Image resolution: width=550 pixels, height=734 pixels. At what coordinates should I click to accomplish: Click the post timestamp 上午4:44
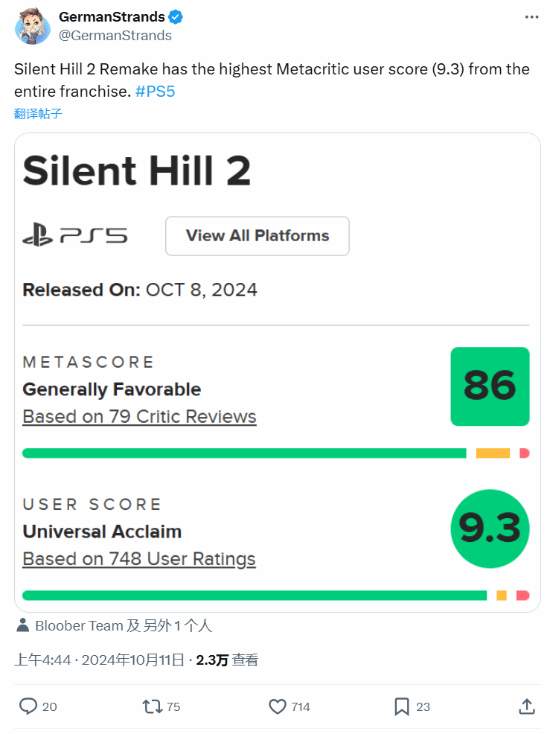[42, 660]
